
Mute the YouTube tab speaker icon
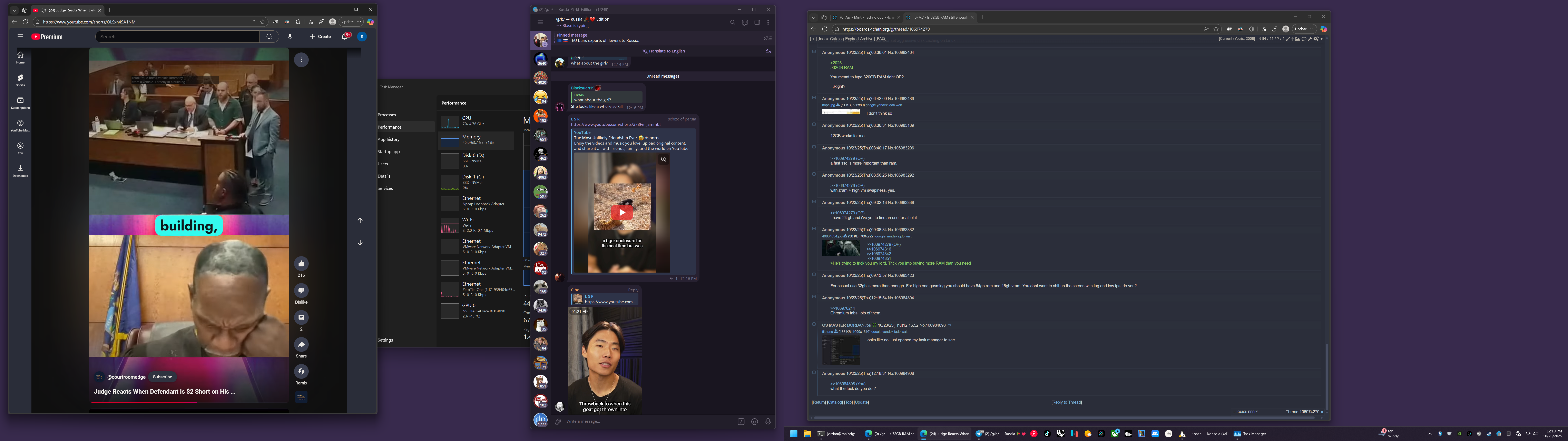[x=43, y=10]
